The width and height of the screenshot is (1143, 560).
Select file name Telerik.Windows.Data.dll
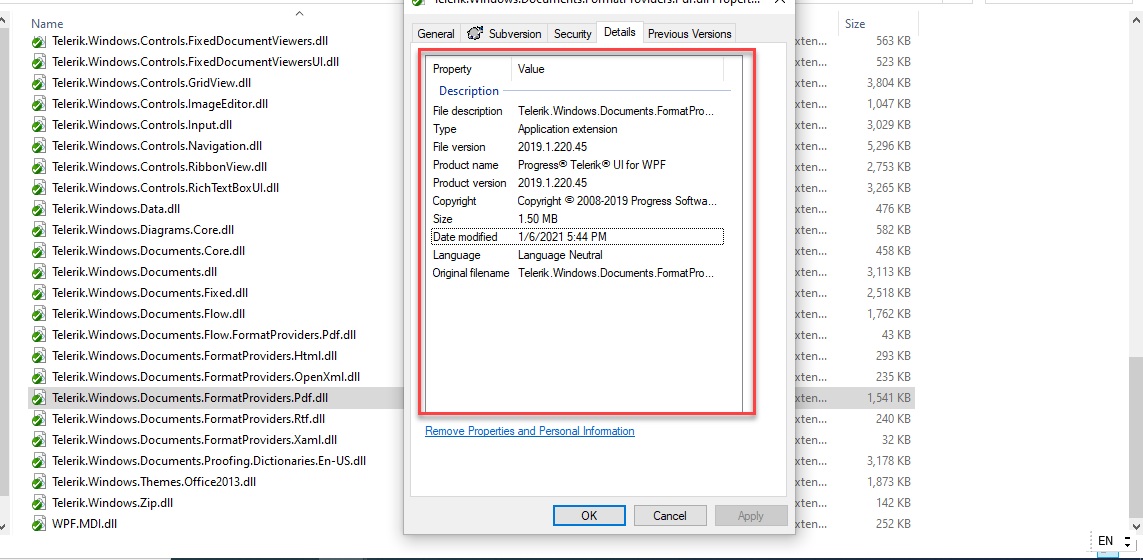[x=116, y=209]
